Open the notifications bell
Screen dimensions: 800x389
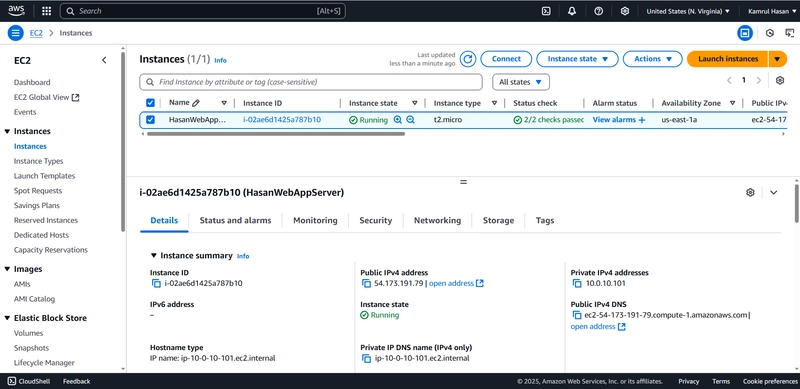pos(572,11)
